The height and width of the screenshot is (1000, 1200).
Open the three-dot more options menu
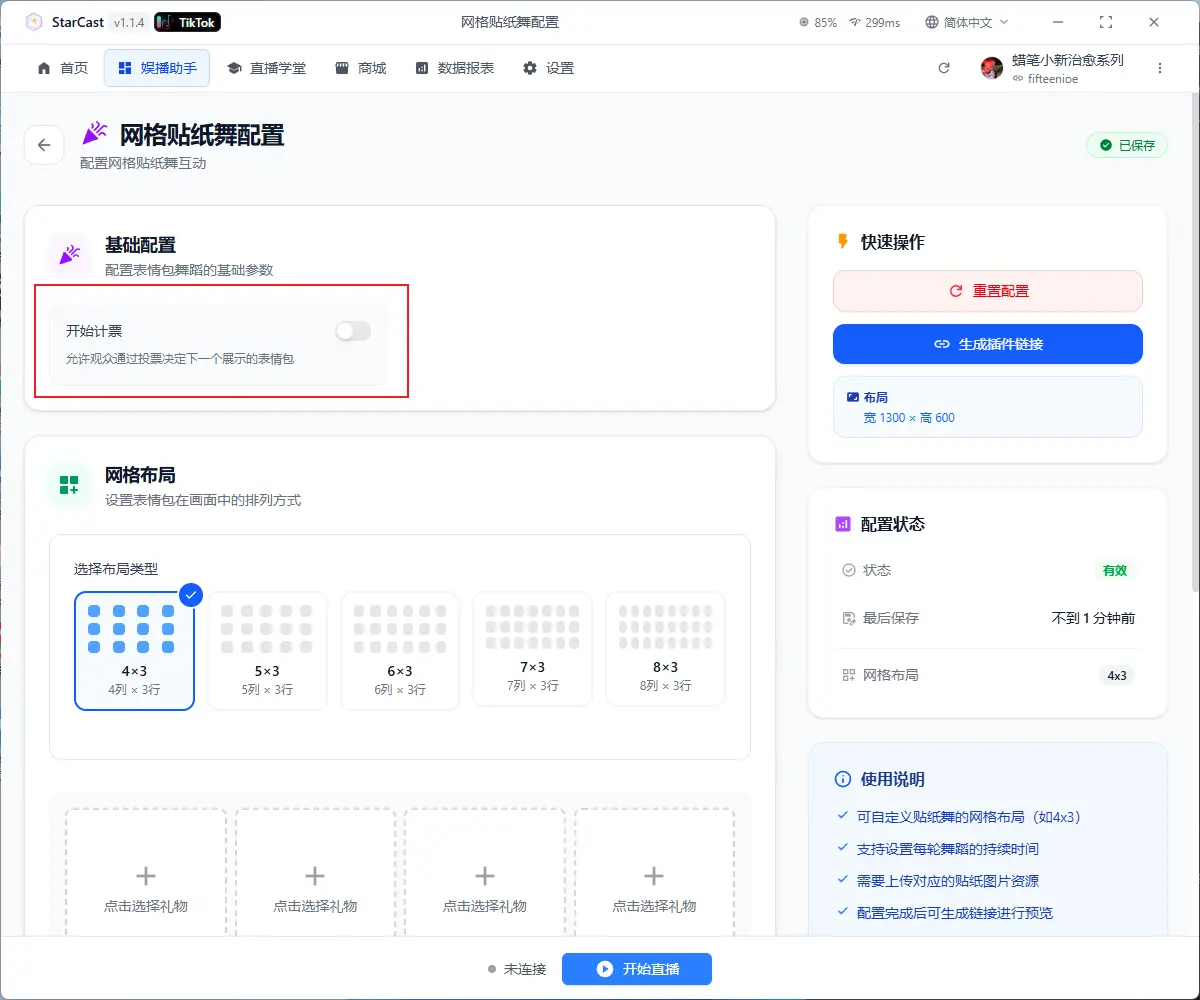1160,68
